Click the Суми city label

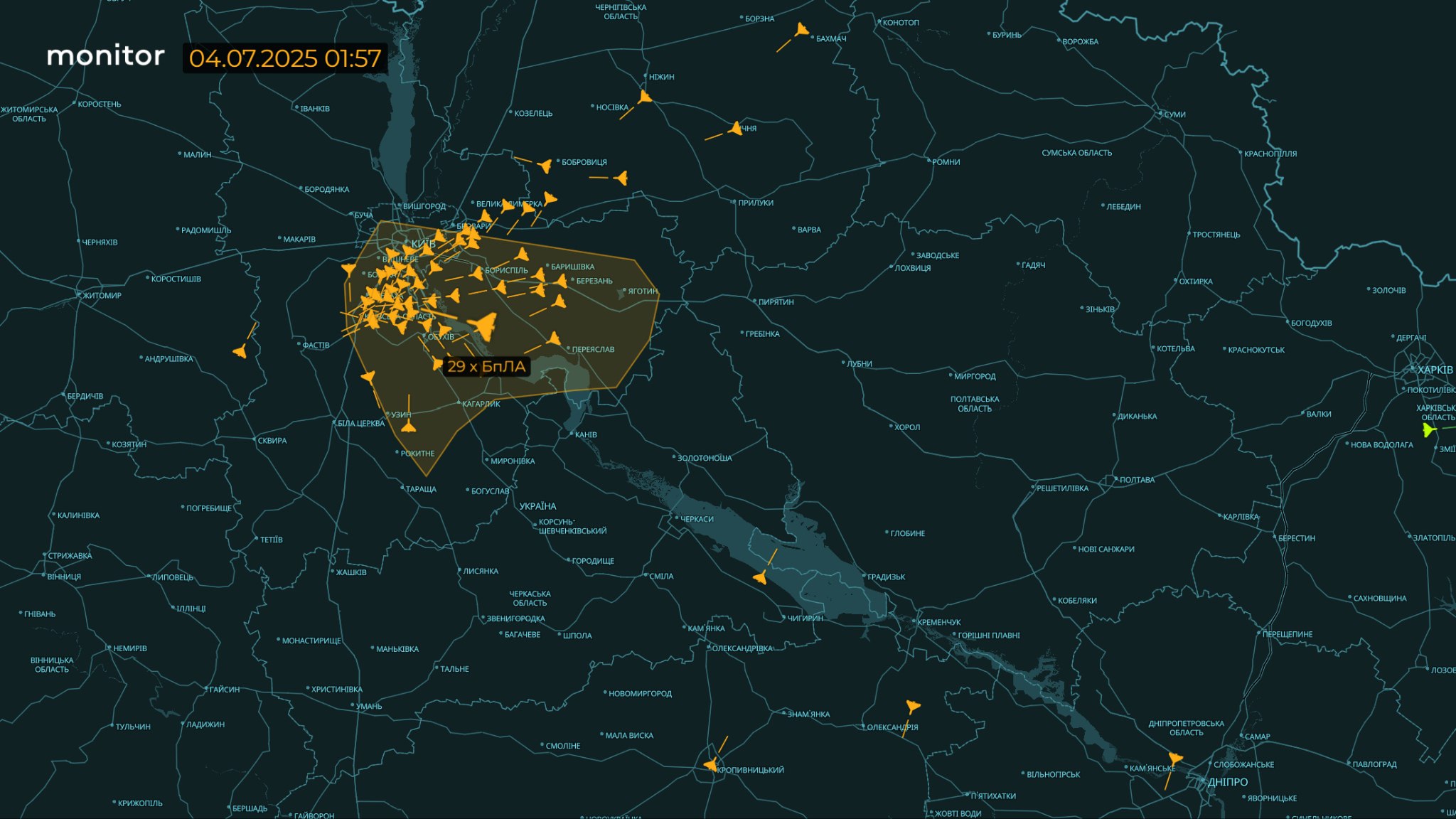click(x=1174, y=114)
